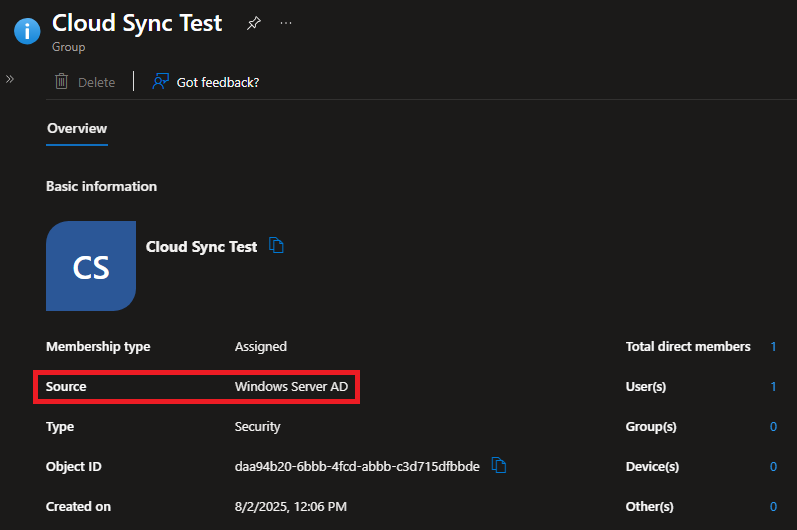Viewport: 797px width, 530px height.
Task: Expand the collapsed side menu chevrons
Action: [10, 79]
